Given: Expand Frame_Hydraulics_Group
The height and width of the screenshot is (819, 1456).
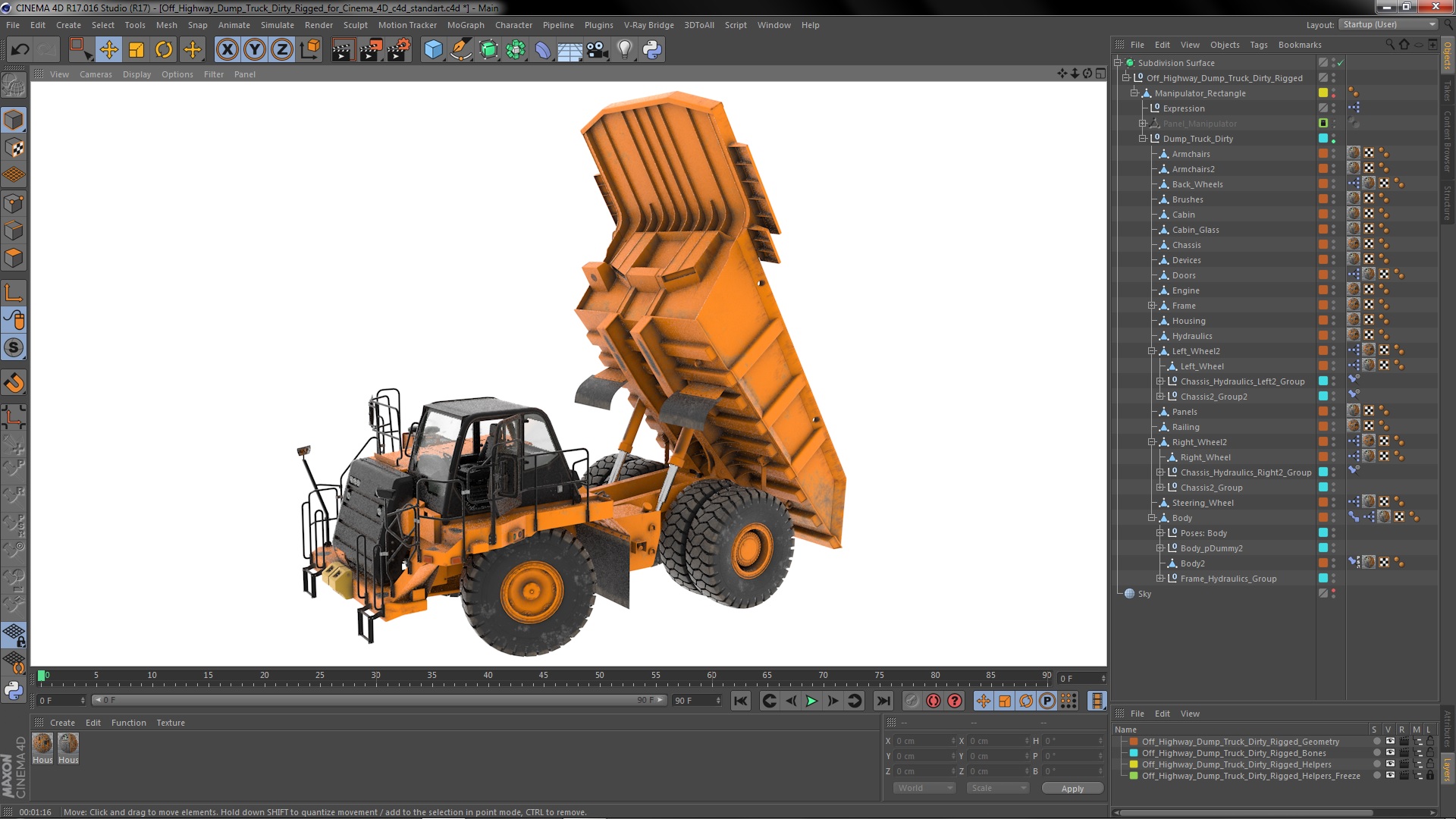Looking at the screenshot, I should point(1159,579).
